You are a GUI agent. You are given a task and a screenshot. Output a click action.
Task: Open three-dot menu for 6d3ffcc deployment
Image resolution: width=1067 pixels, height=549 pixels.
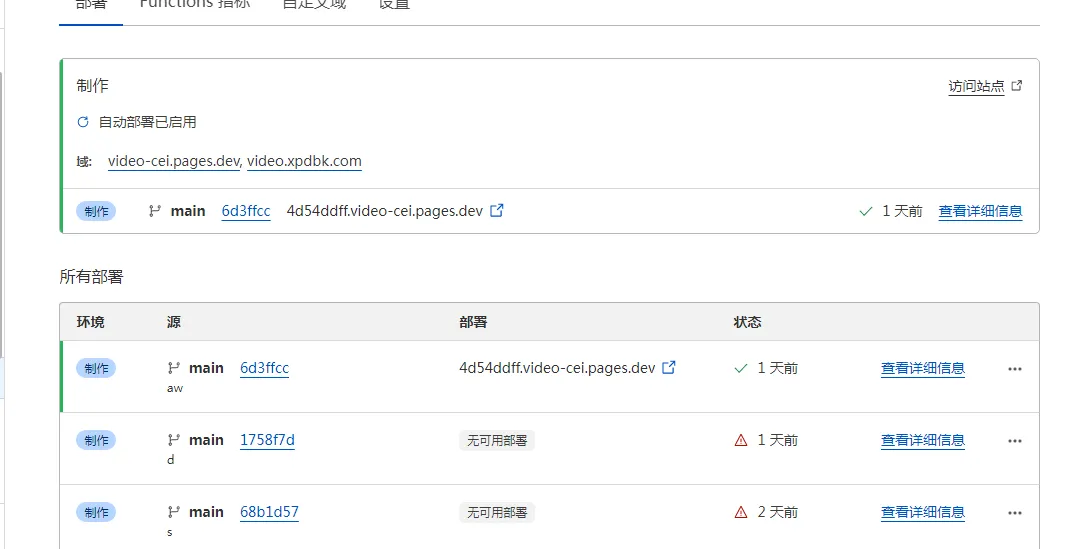(1015, 369)
